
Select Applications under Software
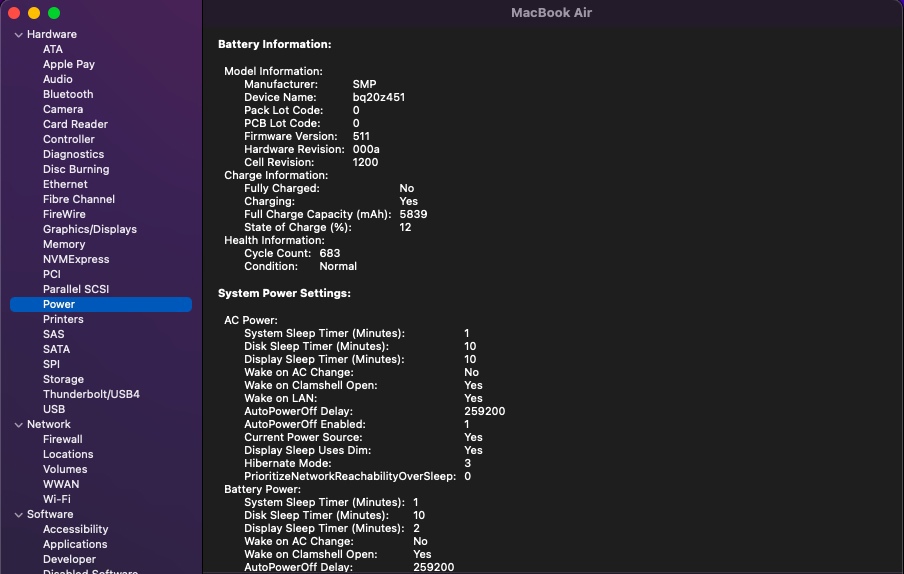tap(75, 544)
